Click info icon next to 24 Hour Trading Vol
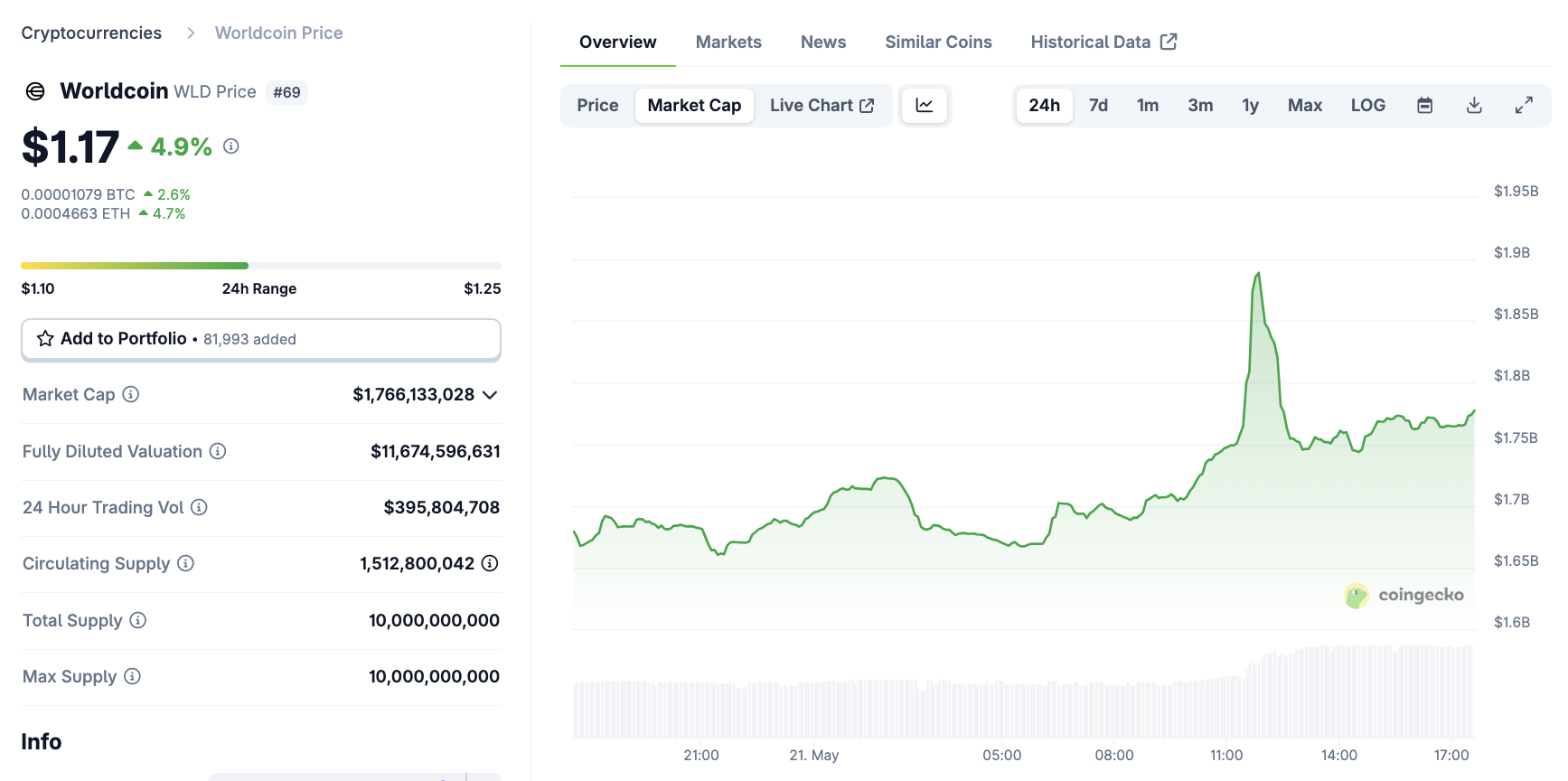 pos(199,507)
